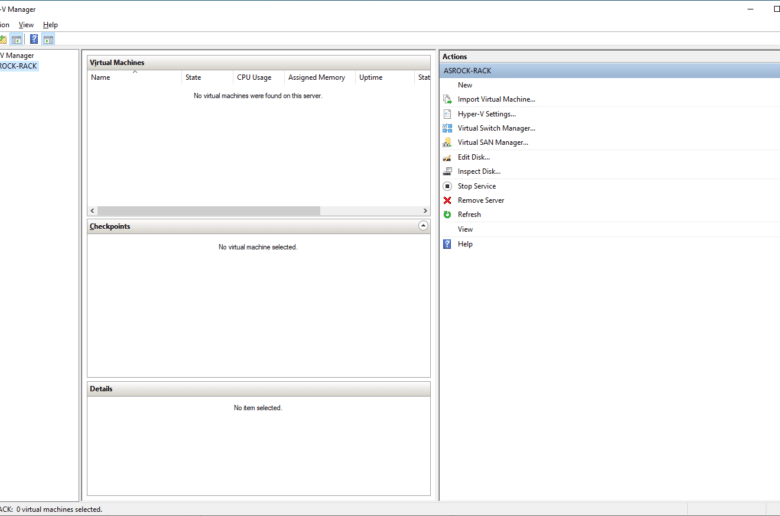This screenshot has height=516, width=780.
Task: Click the Virtual SAN Manager icon
Action: (x=447, y=143)
